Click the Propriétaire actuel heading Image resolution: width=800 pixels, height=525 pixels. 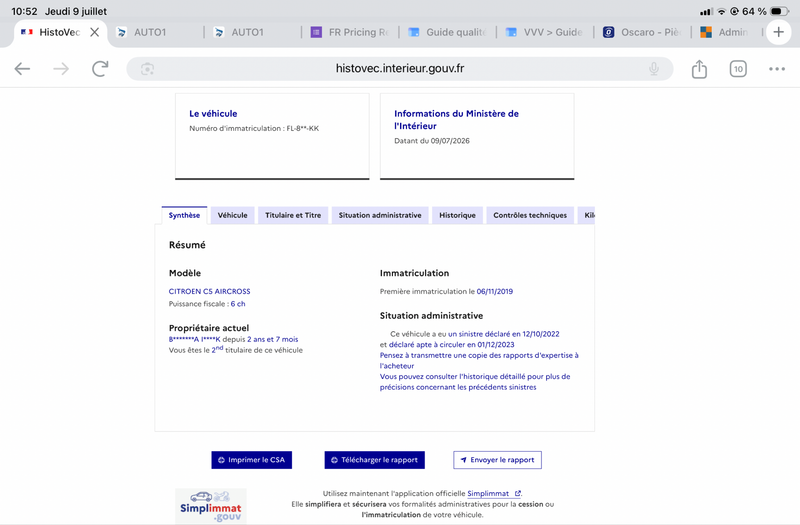(x=209, y=328)
